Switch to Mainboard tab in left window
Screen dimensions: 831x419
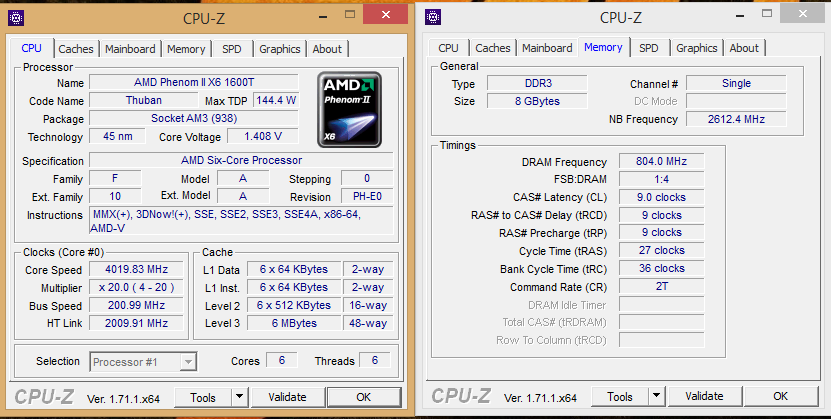pyautogui.click(x=130, y=49)
